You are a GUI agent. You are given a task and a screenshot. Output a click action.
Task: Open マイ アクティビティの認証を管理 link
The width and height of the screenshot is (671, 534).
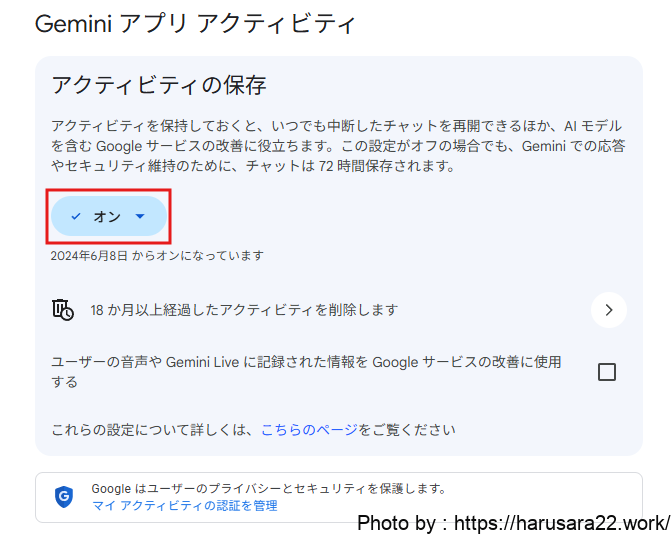click(184, 506)
